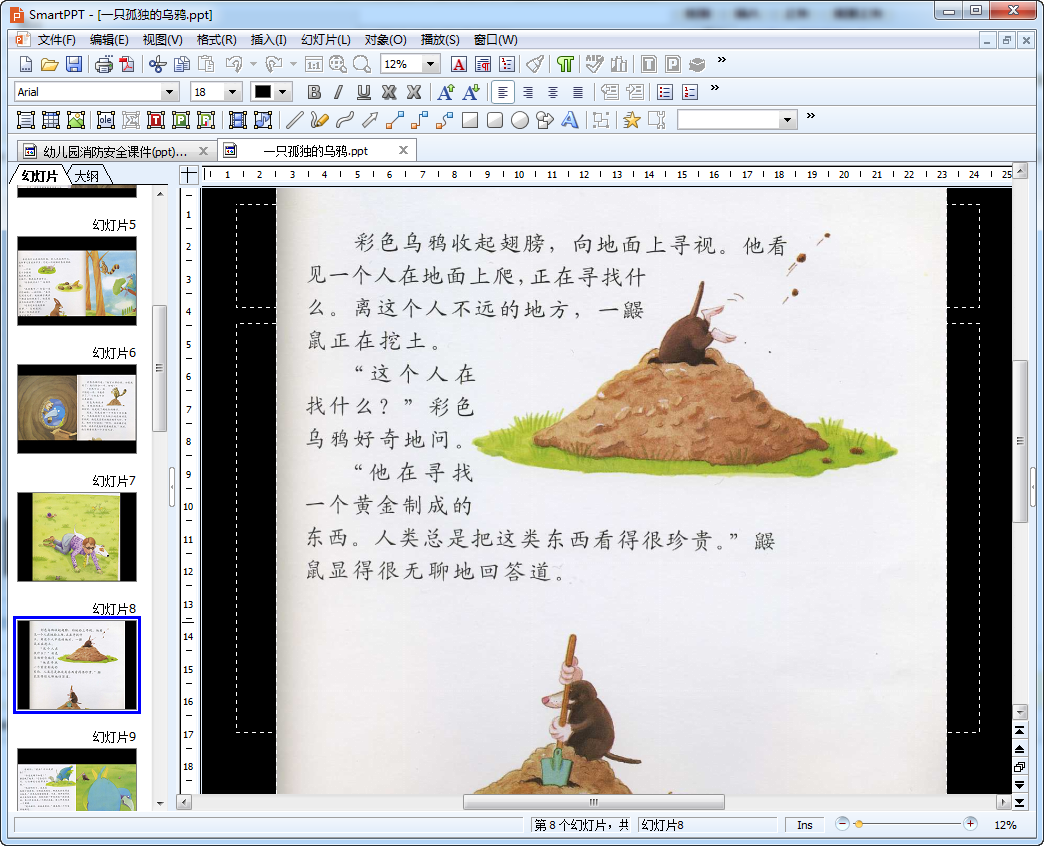Insert a text frame
Image resolution: width=1044 pixels, height=846 pixels.
(x=25, y=120)
